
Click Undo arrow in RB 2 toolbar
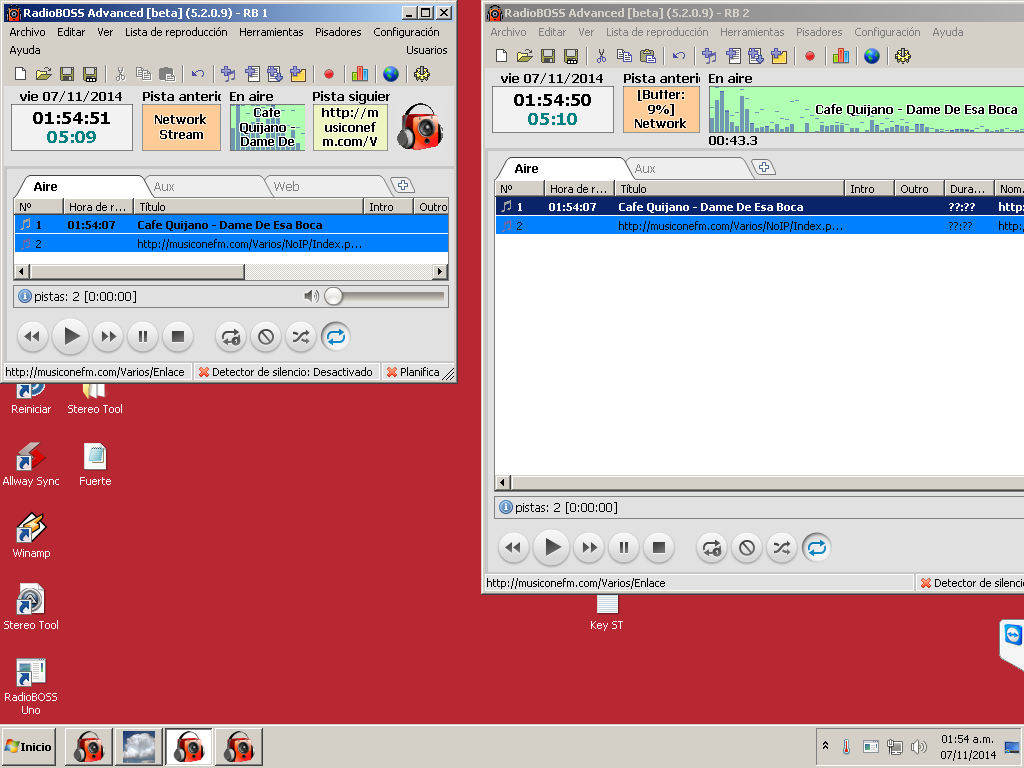679,56
